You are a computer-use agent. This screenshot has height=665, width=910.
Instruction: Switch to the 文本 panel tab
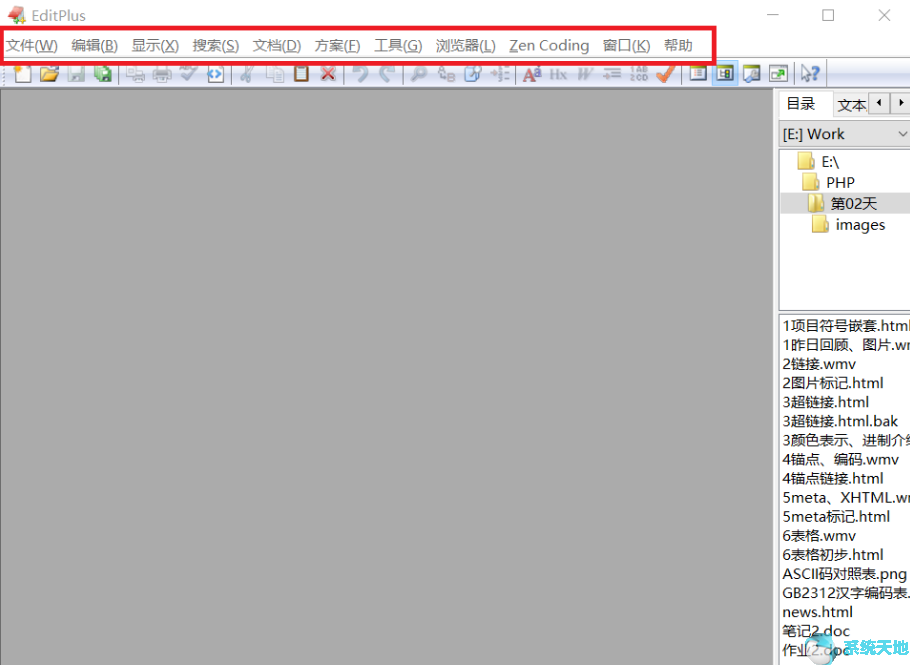851,105
